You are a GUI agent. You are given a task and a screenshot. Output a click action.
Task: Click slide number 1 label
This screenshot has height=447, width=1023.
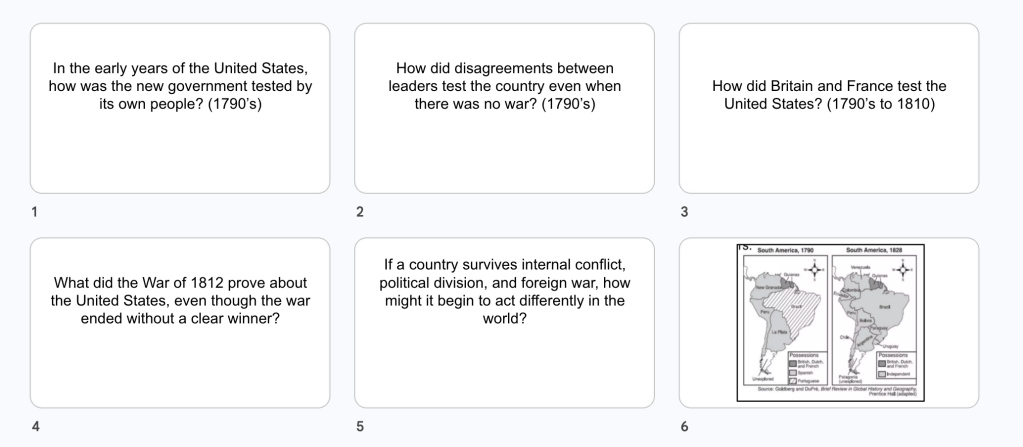[x=34, y=212]
